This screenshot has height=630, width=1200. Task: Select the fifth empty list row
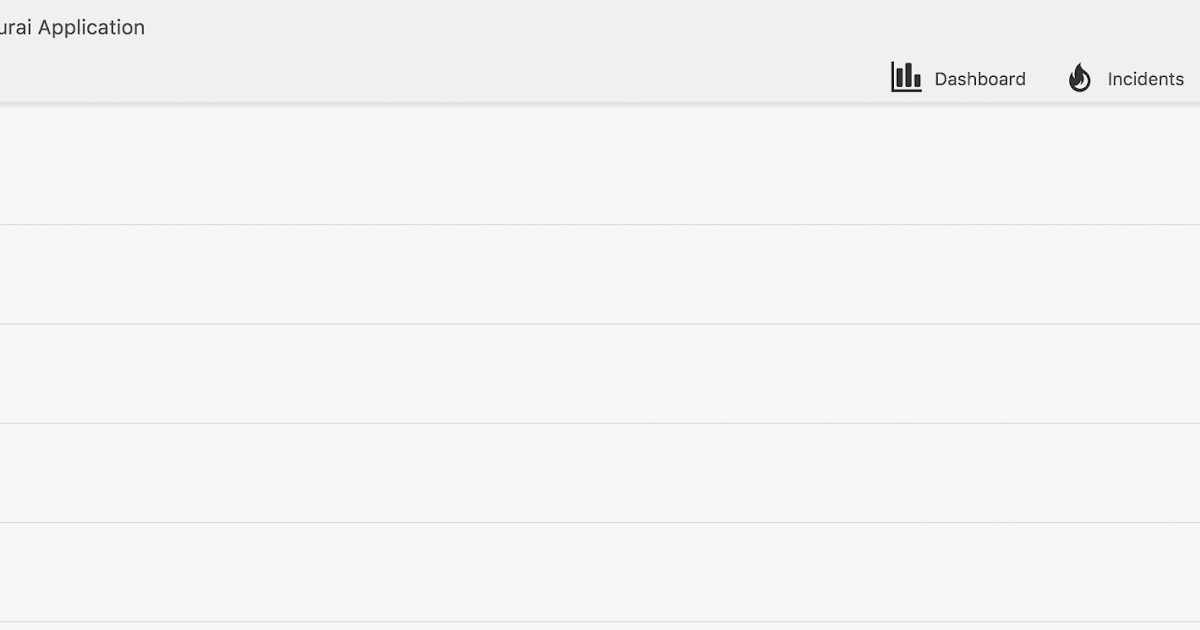pyautogui.click(x=600, y=571)
